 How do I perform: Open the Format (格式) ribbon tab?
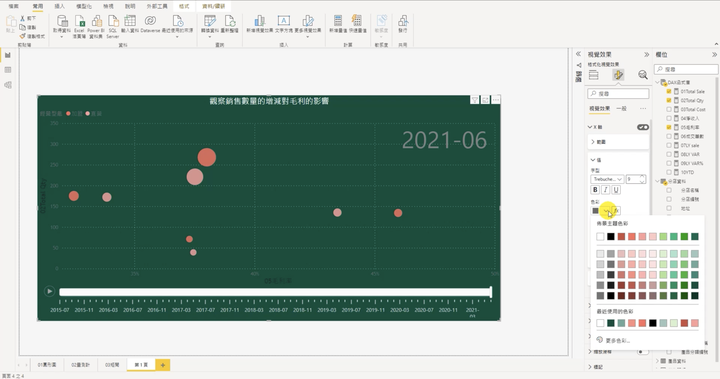184,6
